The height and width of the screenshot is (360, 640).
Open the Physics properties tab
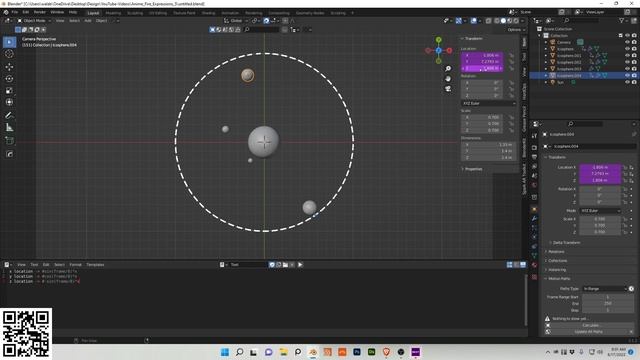pyautogui.click(x=534, y=237)
